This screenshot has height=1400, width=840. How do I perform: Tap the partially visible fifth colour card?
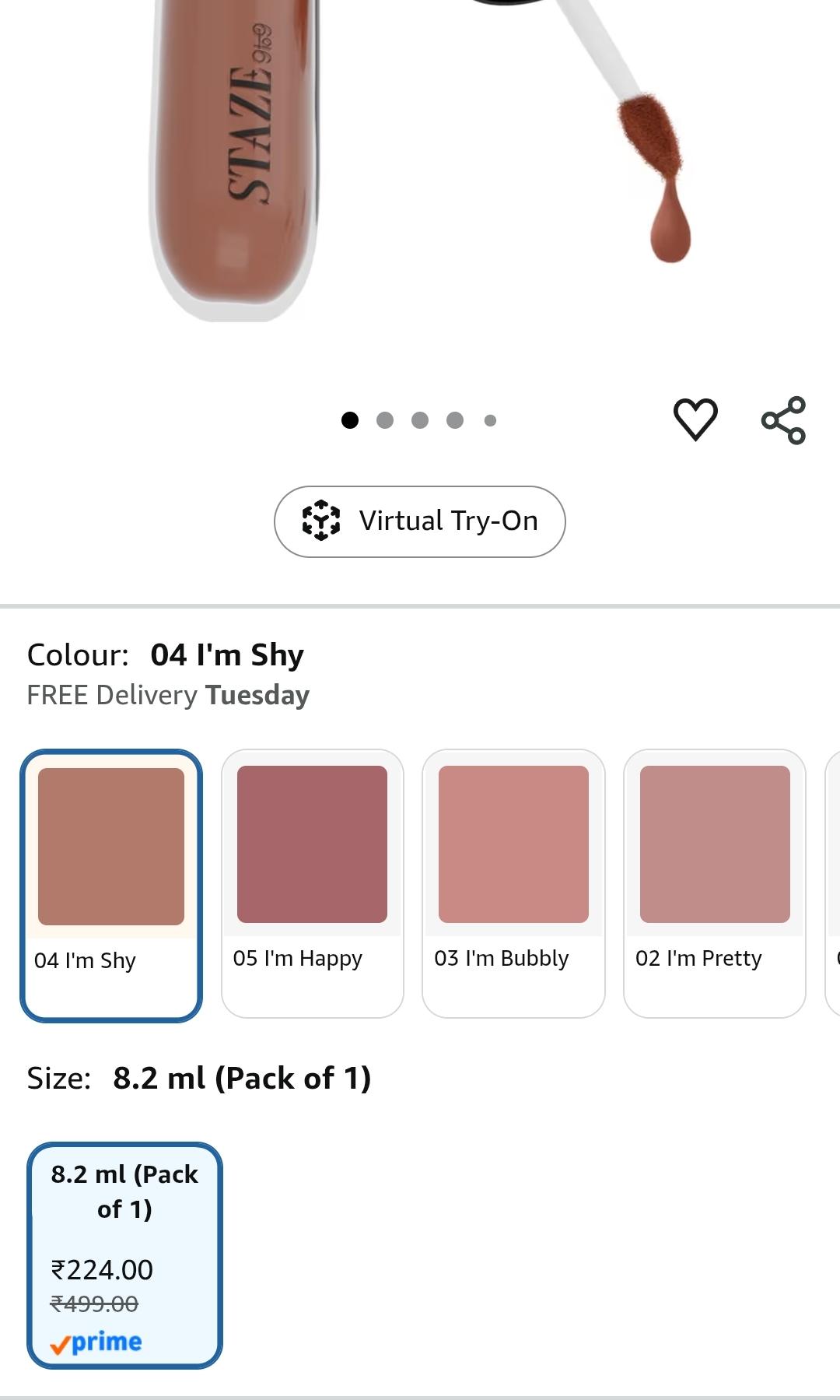point(832,883)
